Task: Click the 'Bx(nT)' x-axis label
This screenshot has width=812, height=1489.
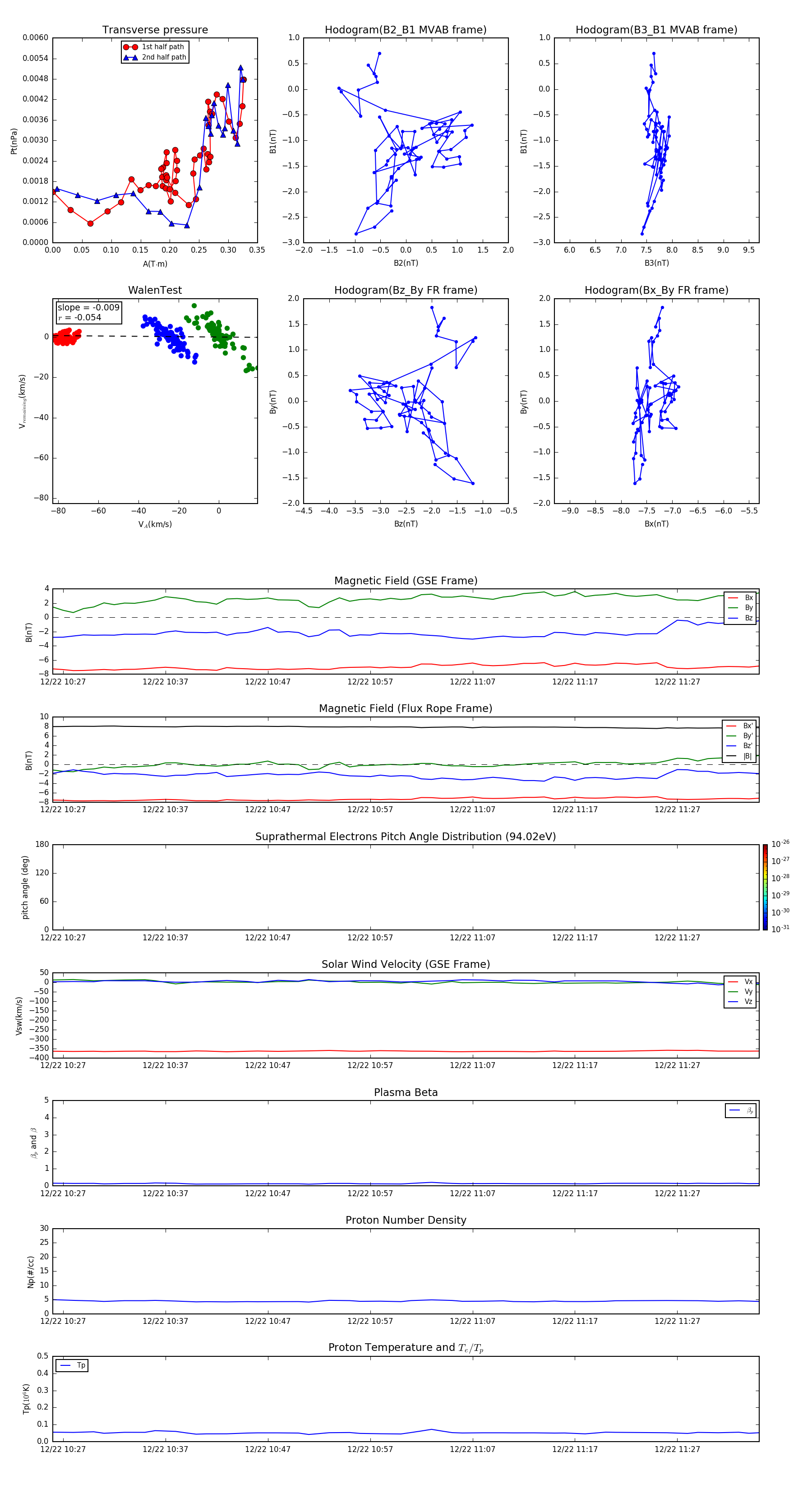Action: click(656, 524)
